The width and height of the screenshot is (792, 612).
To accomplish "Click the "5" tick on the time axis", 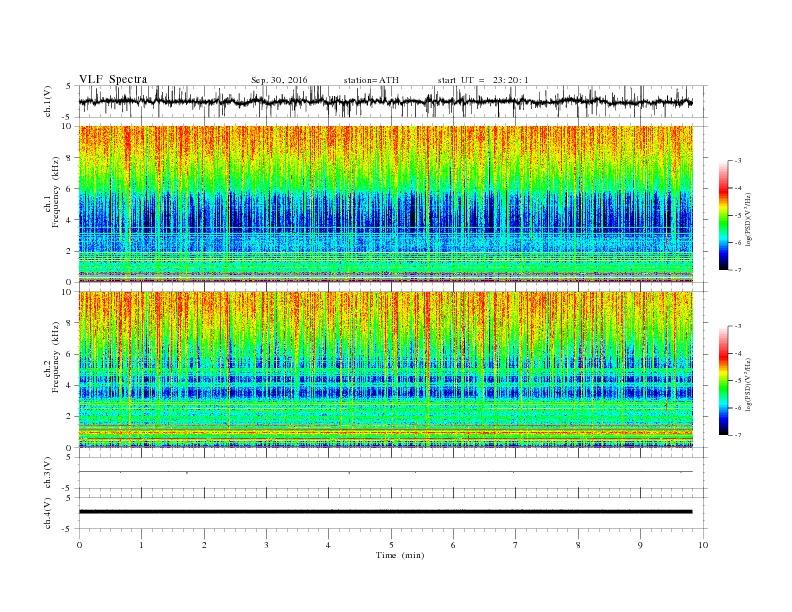I will pyautogui.click(x=391, y=545).
